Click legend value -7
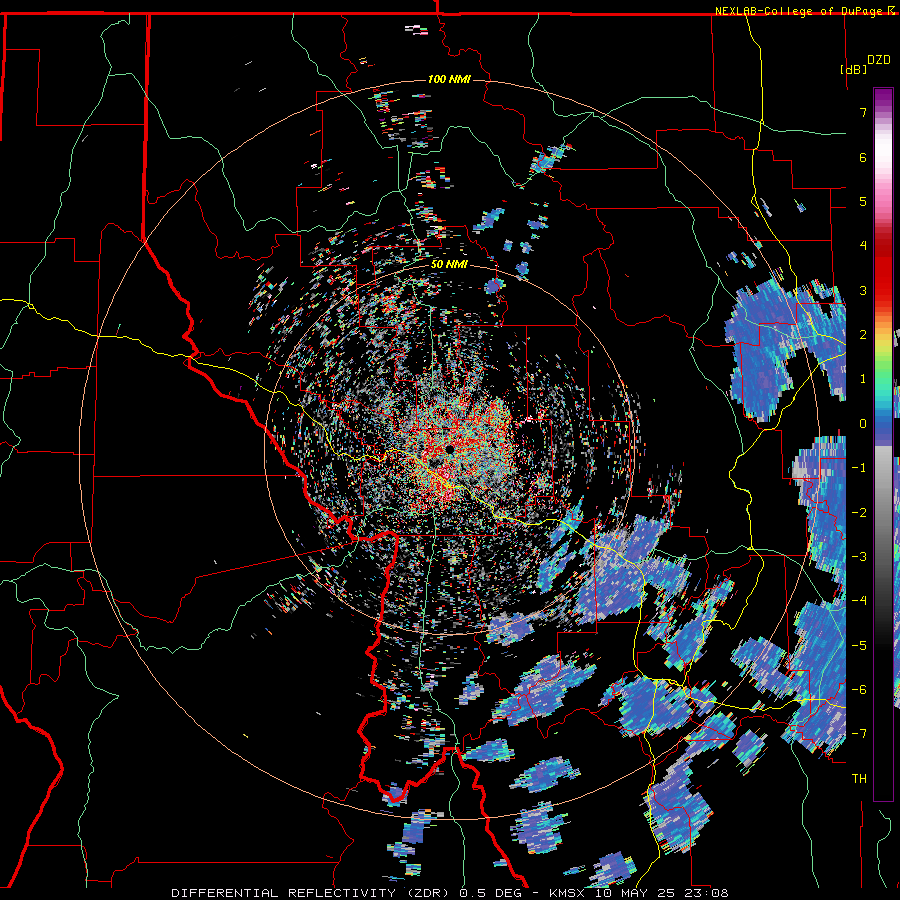900x900 pixels. click(859, 734)
